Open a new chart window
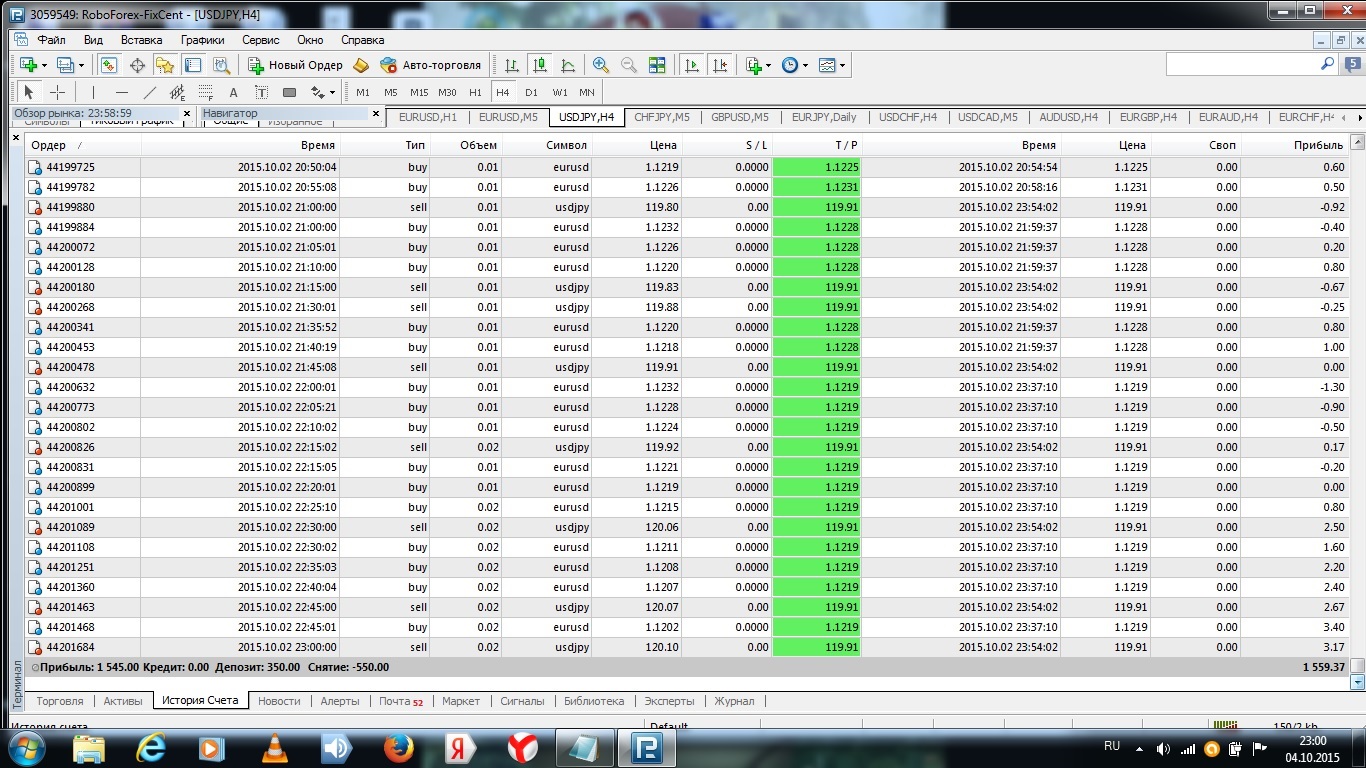The width and height of the screenshot is (1366, 768). tap(28, 65)
